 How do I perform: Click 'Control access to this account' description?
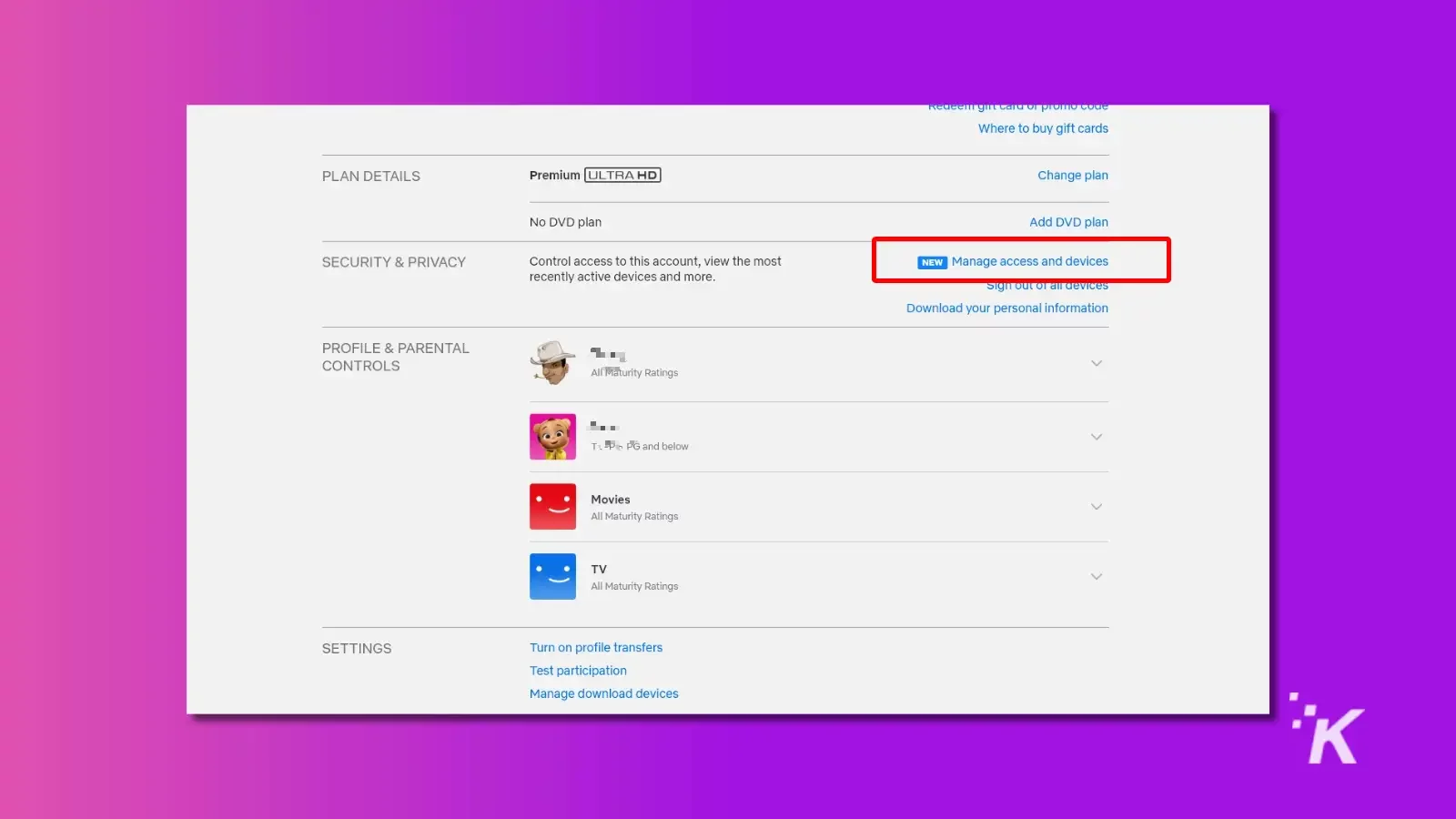point(655,268)
